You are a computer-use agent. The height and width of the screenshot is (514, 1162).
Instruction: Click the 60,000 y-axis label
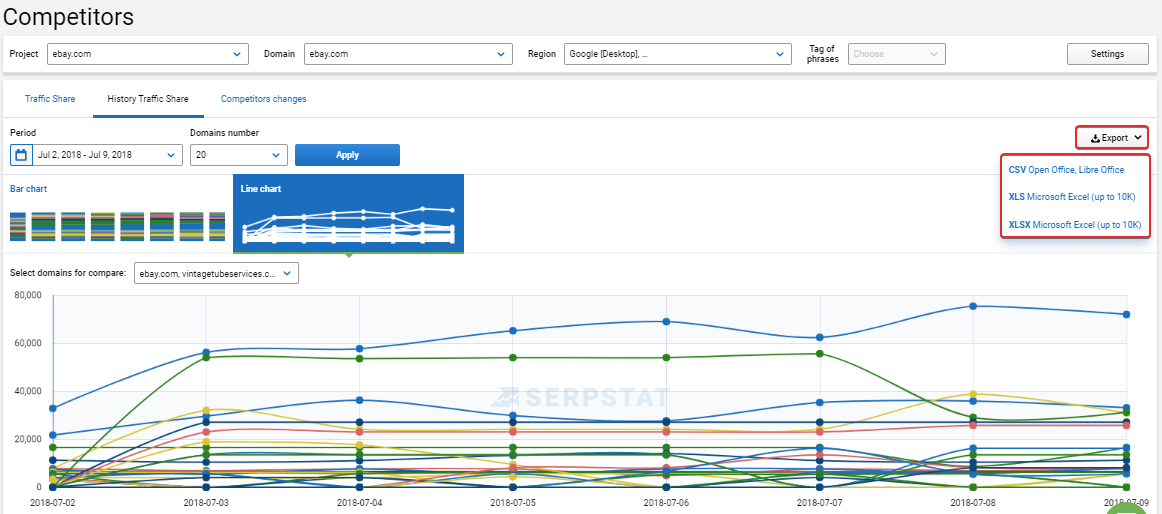coord(30,343)
